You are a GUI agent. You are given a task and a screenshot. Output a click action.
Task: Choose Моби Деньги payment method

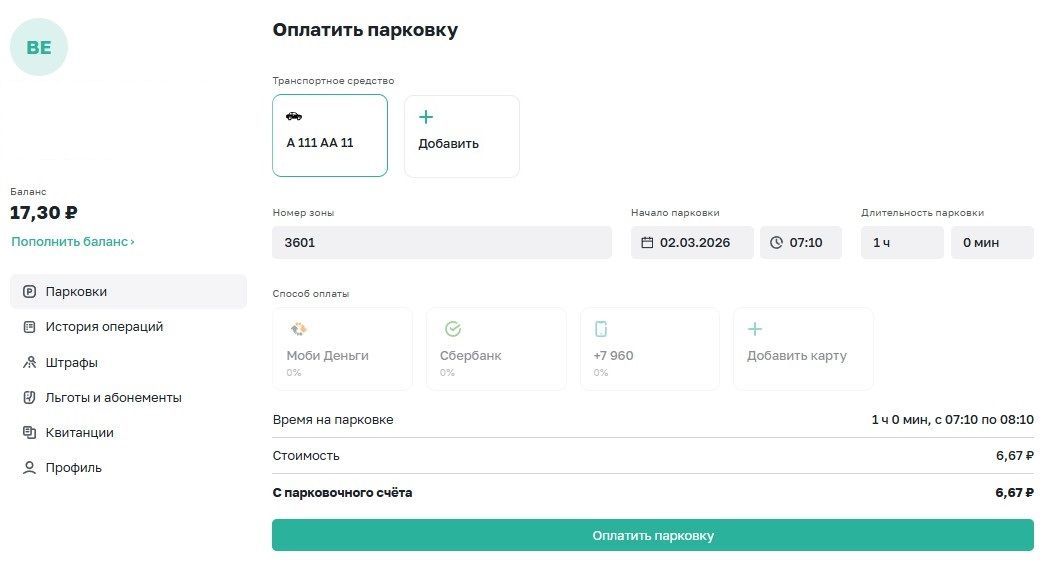[x=342, y=348]
